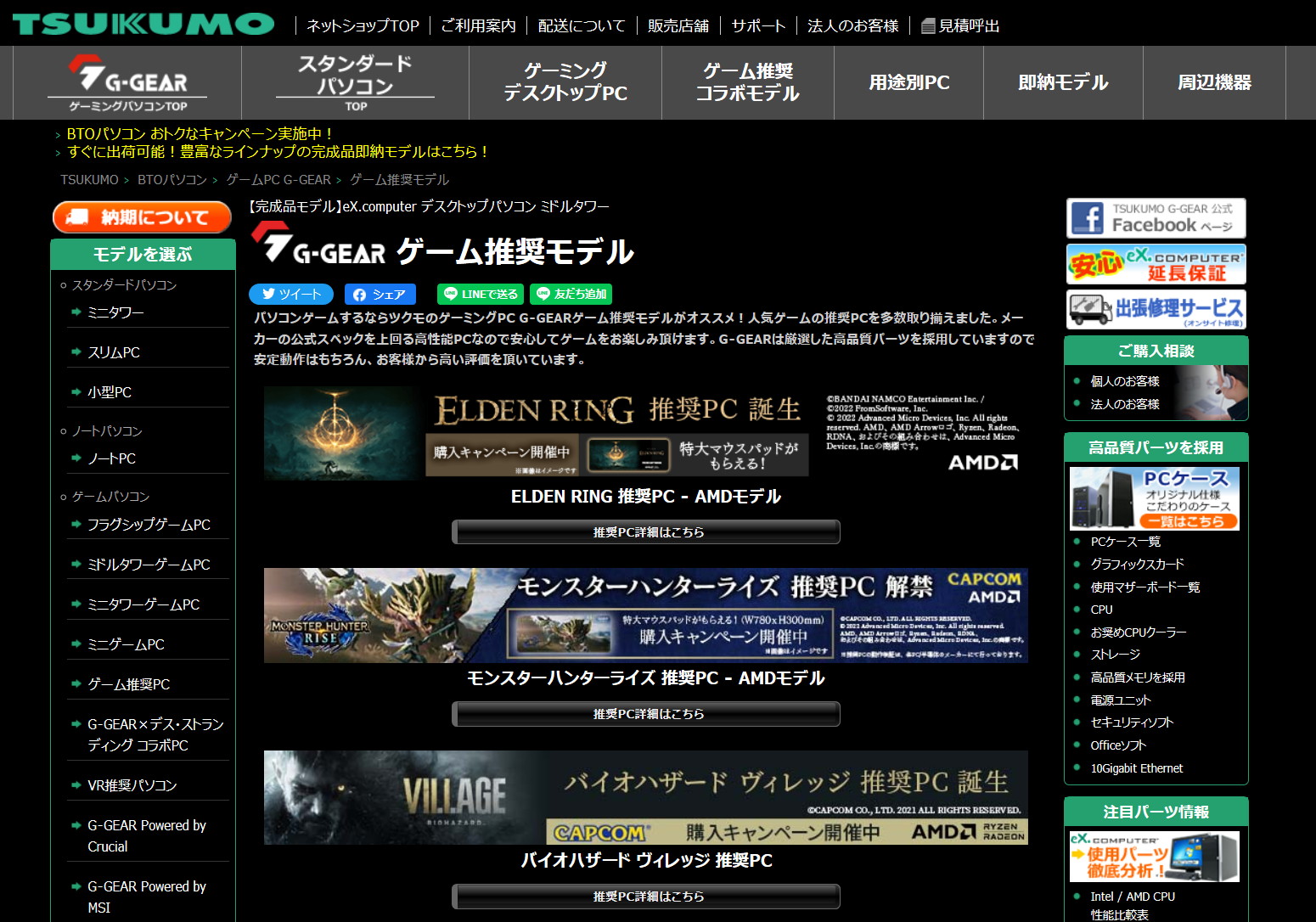1316x922 pixels.
Task: Open お奨めCPUクーラー link
Action: 1138,632
